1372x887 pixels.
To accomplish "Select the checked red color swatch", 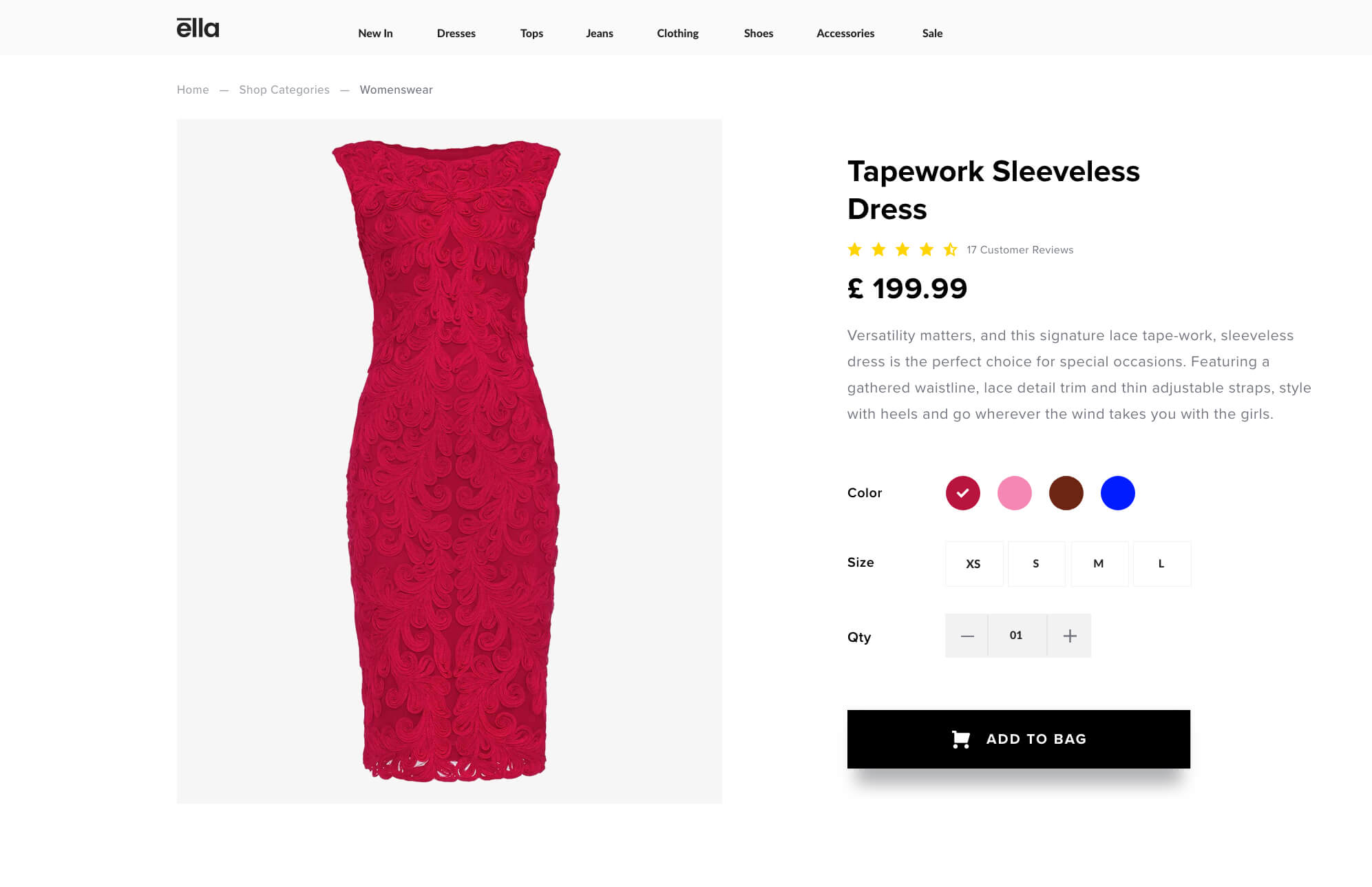I will coord(962,493).
